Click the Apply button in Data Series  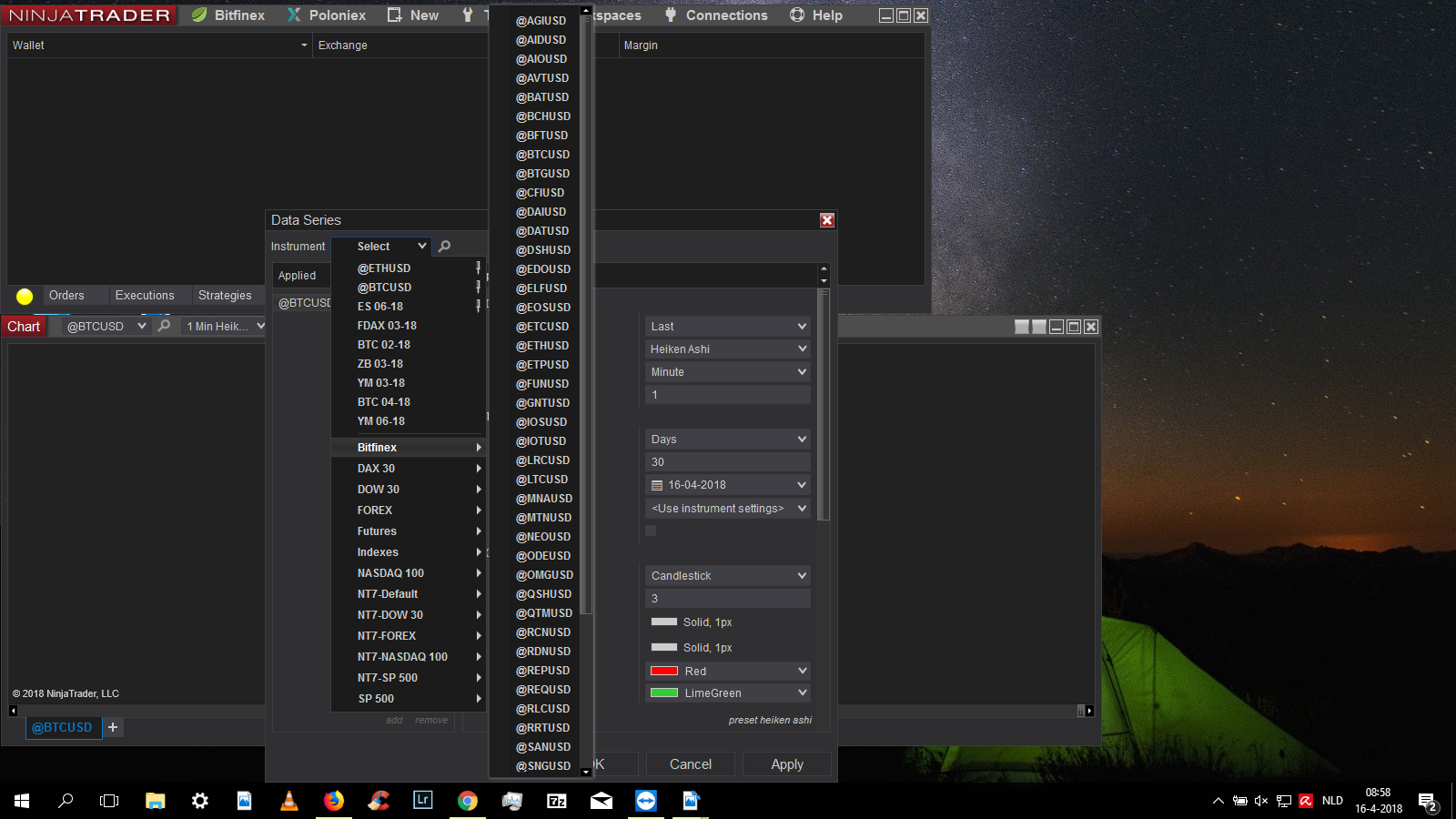[x=787, y=764]
